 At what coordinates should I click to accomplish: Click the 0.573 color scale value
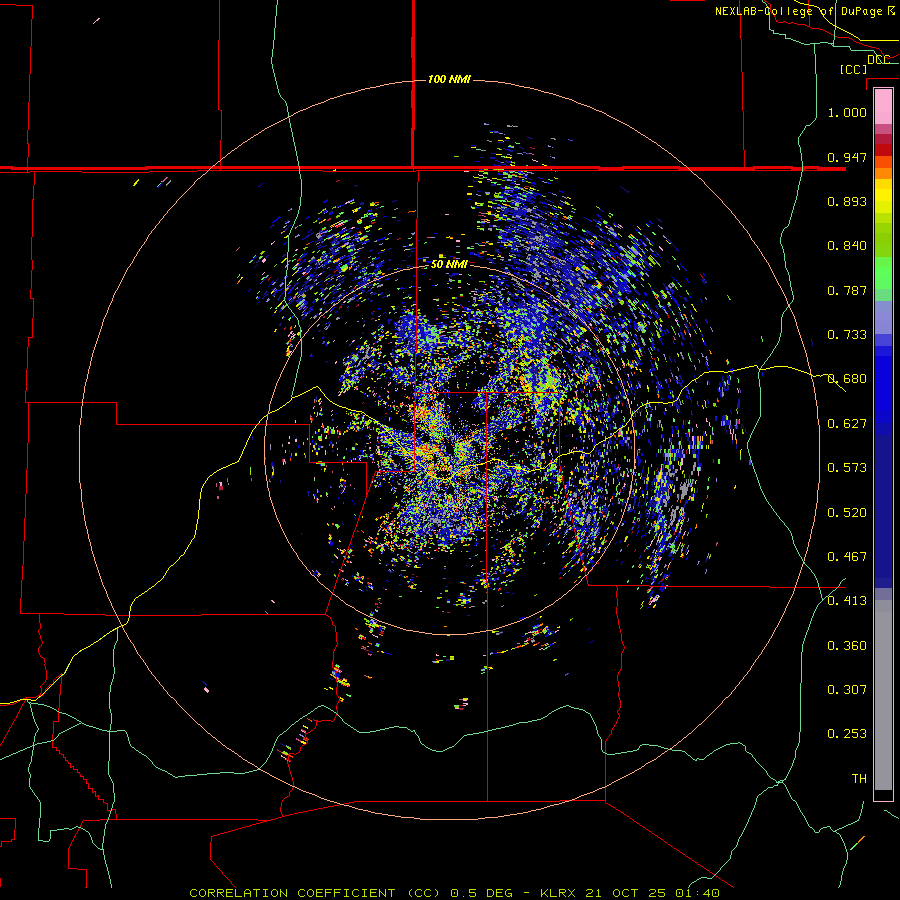pos(847,468)
